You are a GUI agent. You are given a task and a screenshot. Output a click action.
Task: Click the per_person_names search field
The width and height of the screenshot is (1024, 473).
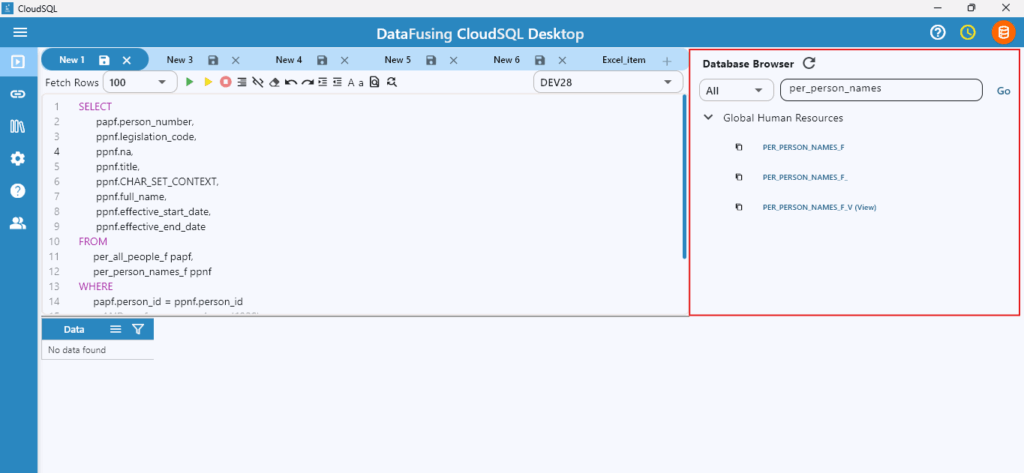(x=881, y=90)
